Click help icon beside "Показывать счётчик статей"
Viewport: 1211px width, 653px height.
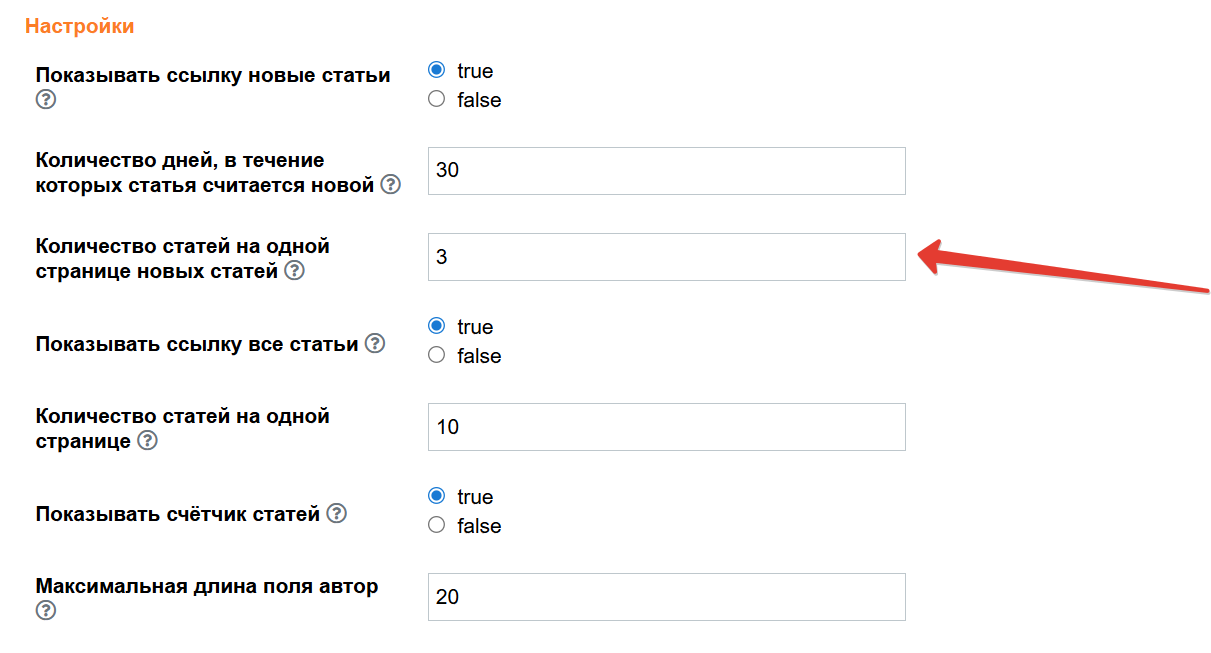pyautogui.click(x=337, y=513)
